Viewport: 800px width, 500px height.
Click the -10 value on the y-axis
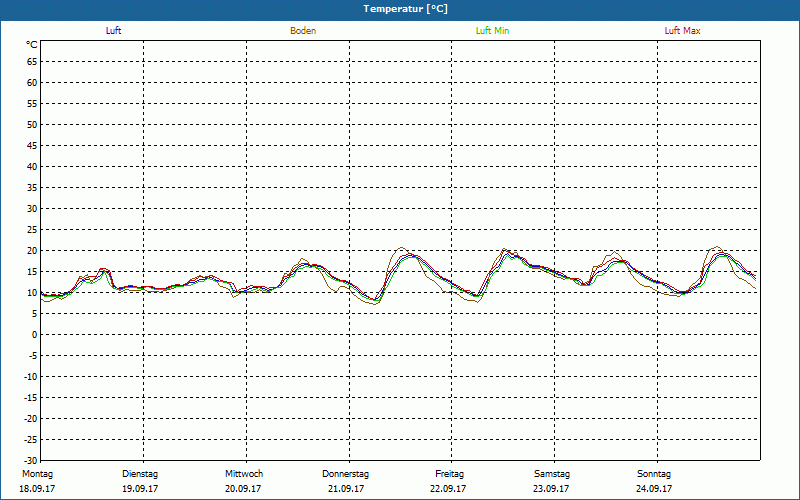[x=31, y=377]
